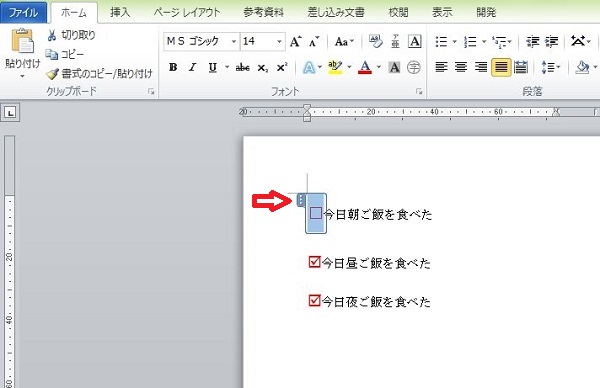Toggle Bold formatting
The image size is (600, 388).
pyautogui.click(x=173, y=68)
